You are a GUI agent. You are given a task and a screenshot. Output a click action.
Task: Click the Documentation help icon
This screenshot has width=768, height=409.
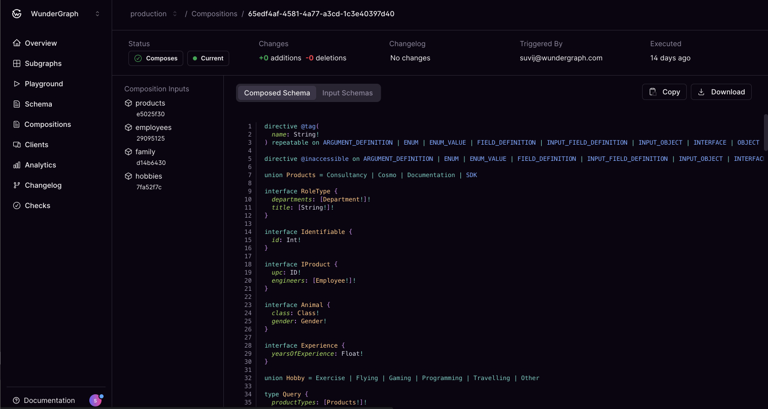tap(16, 401)
